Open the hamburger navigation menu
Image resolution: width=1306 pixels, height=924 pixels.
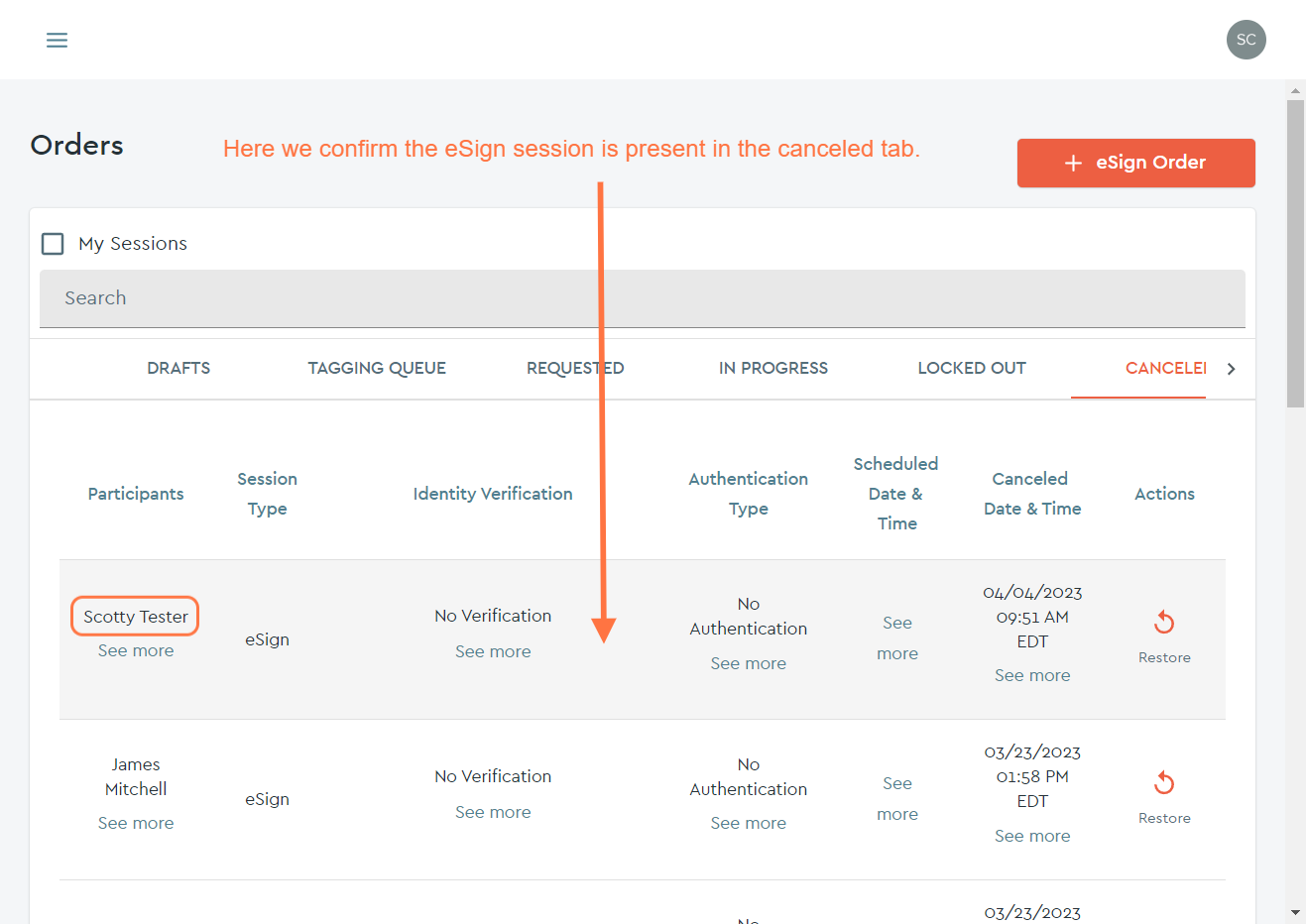[58, 40]
